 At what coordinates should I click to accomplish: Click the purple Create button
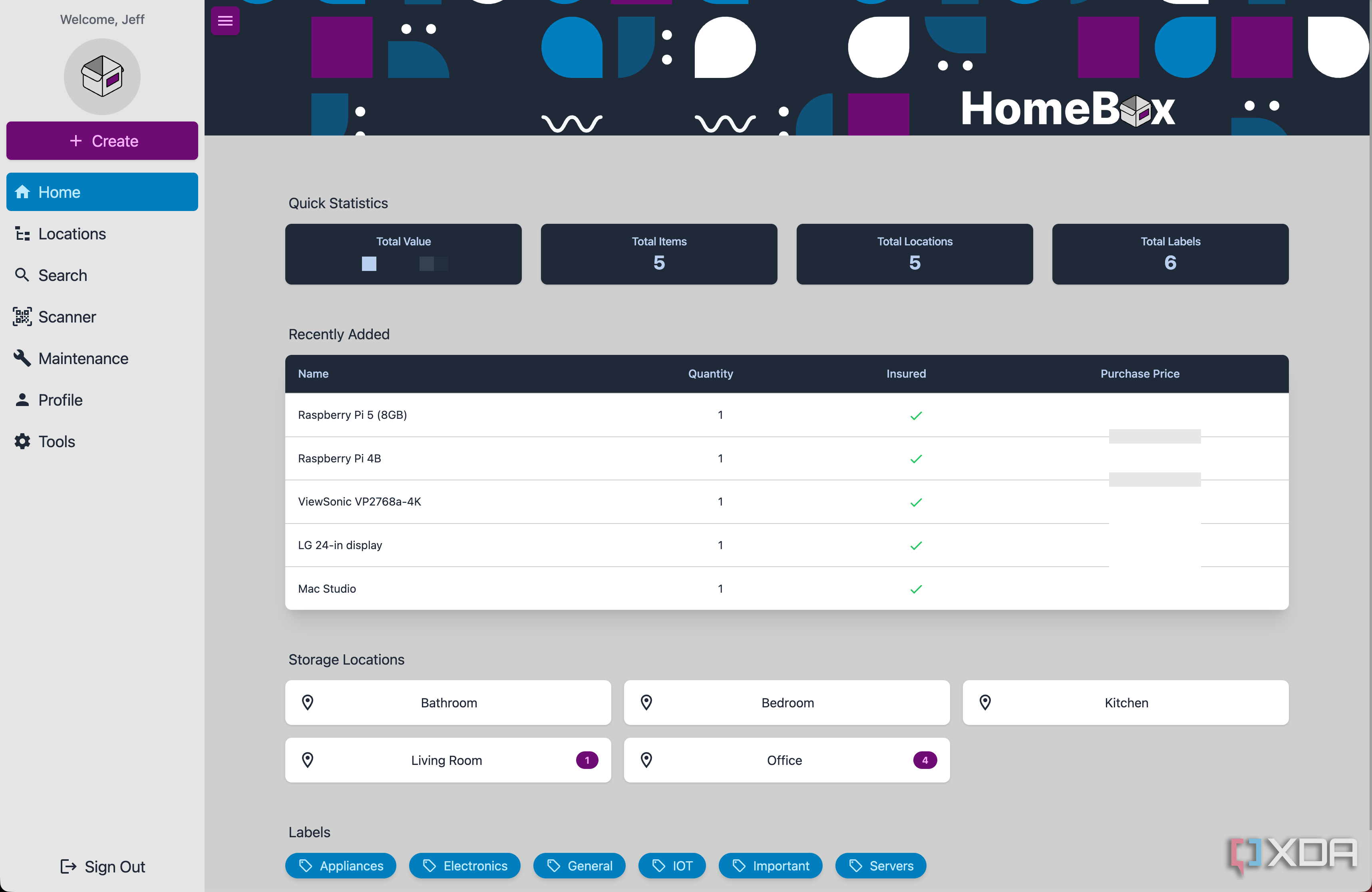click(102, 141)
